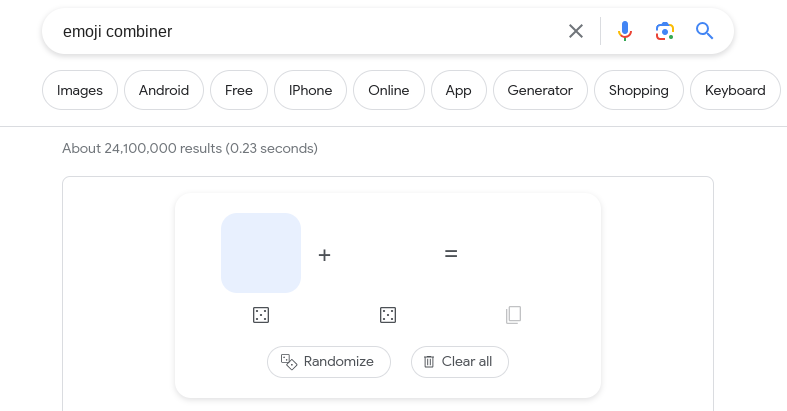Open Google Lens camera search
787x411 pixels.
click(x=665, y=31)
